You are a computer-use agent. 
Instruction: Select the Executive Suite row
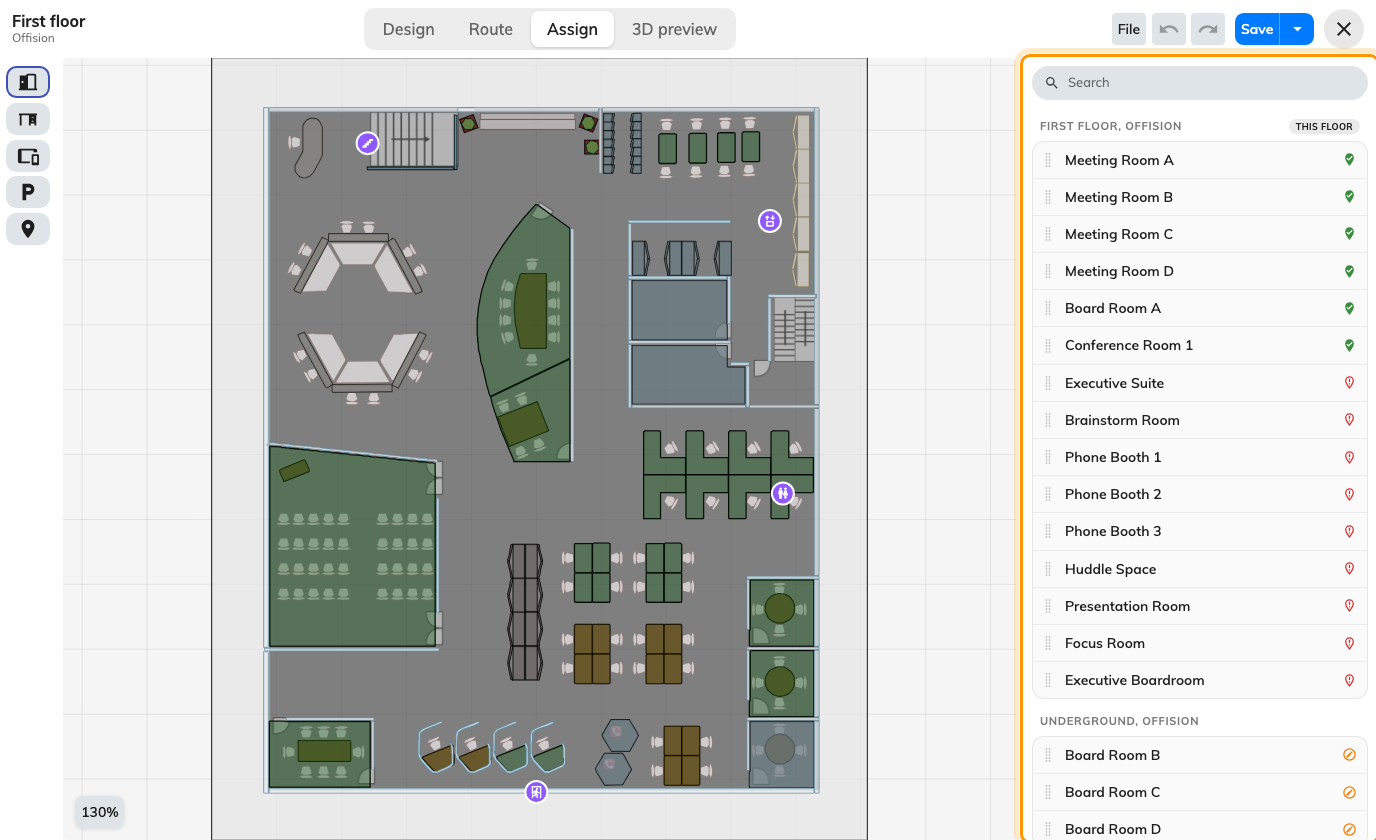(1199, 383)
